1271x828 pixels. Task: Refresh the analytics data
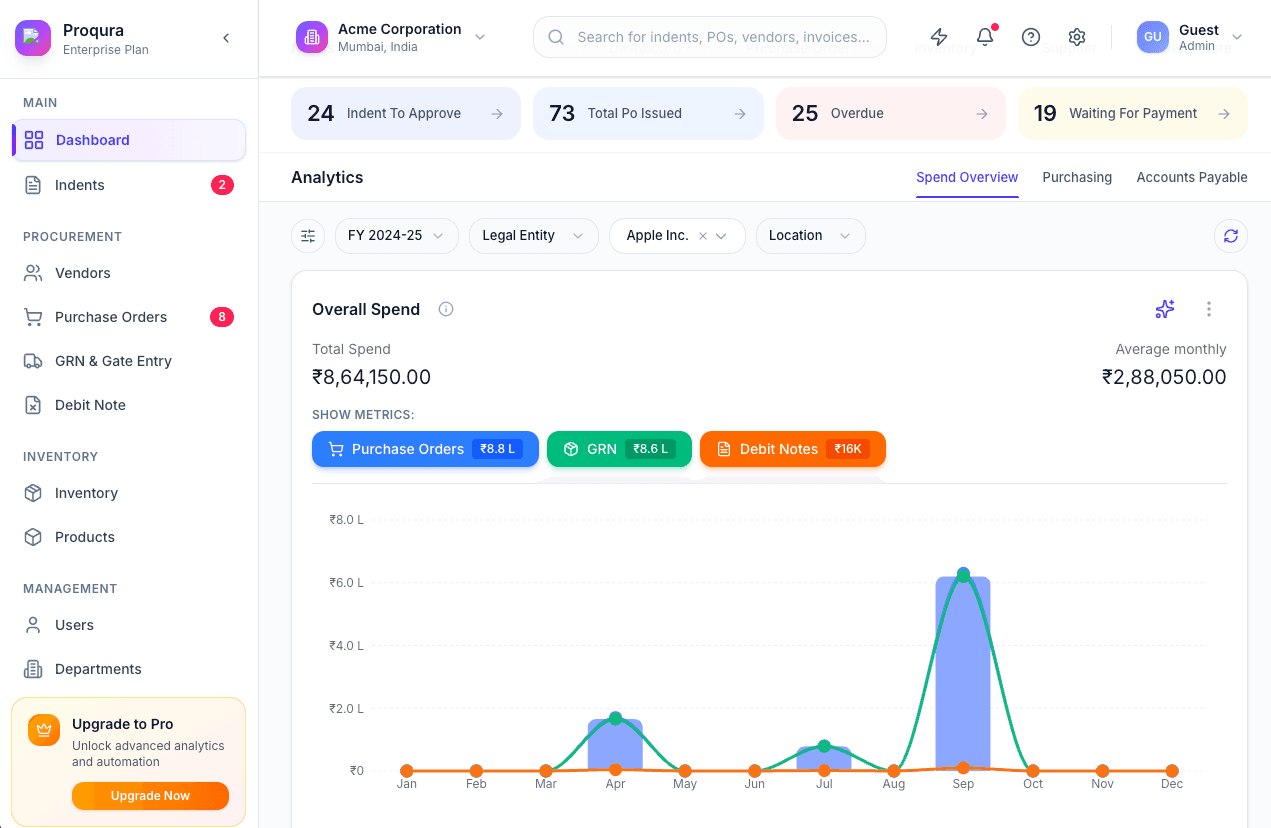(x=1230, y=236)
